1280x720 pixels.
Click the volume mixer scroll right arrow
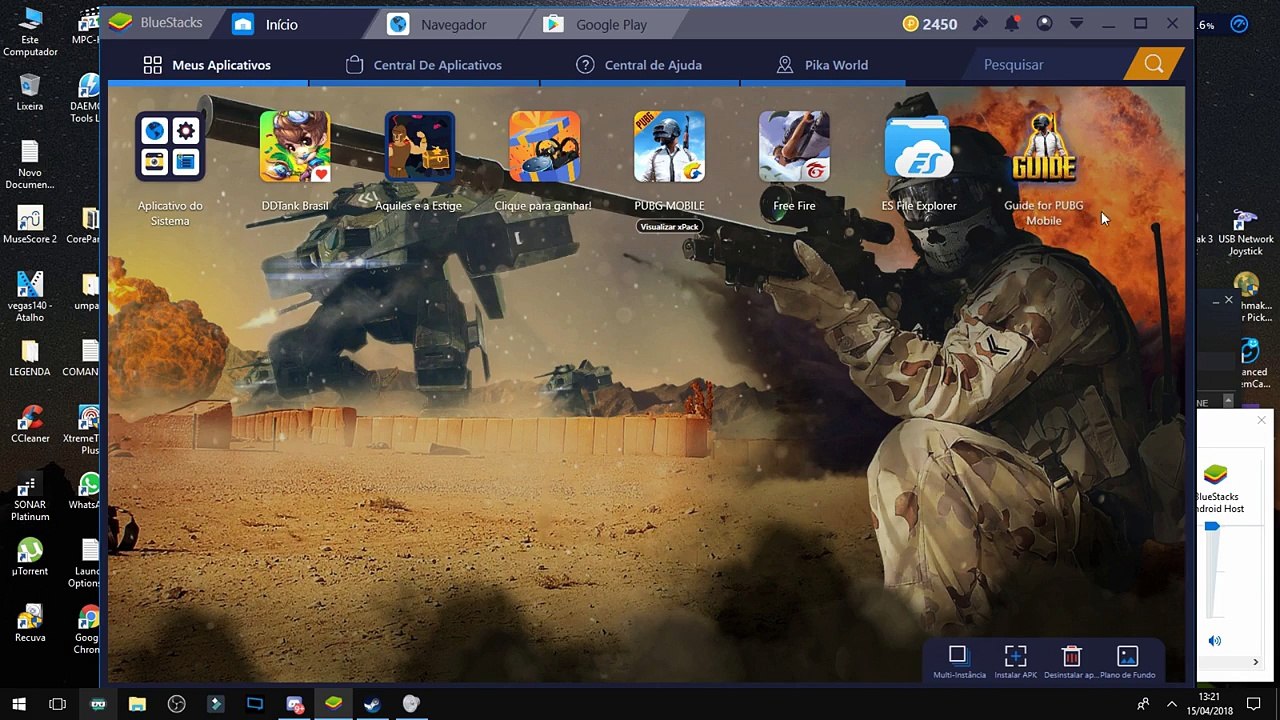[1256, 661]
